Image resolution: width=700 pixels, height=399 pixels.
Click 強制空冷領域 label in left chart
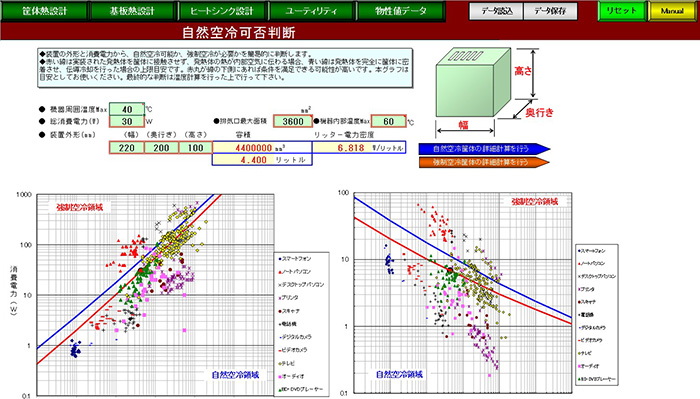point(80,207)
